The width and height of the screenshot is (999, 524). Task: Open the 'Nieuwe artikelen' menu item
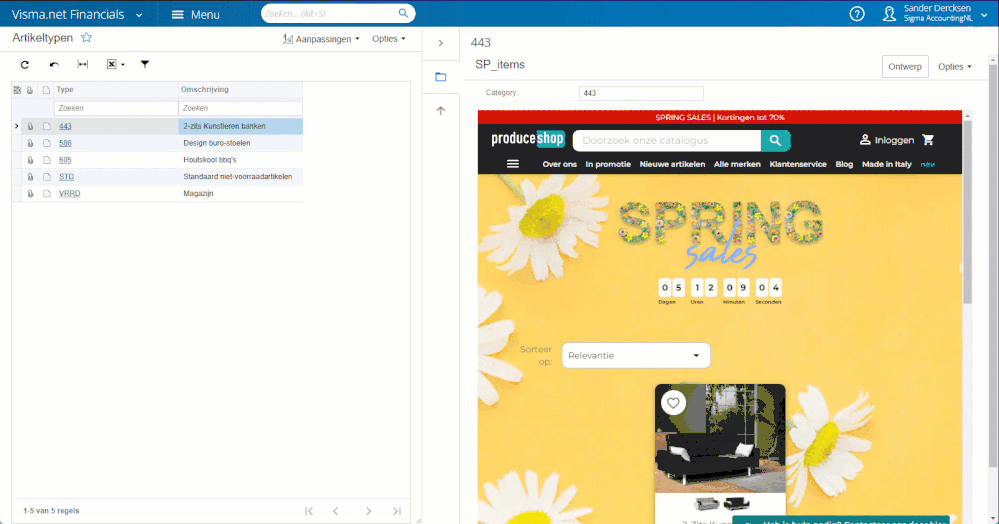pos(672,164)
